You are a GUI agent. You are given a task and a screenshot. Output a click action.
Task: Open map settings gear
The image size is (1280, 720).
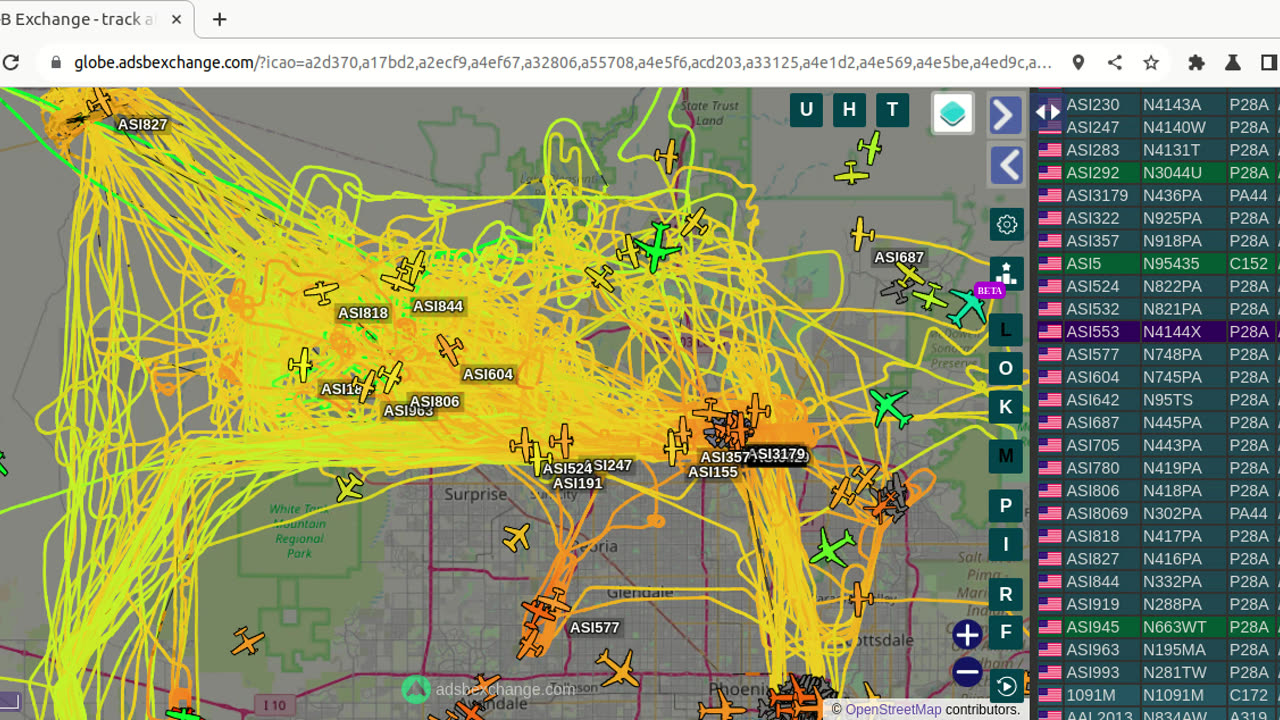coord(1006,224)
